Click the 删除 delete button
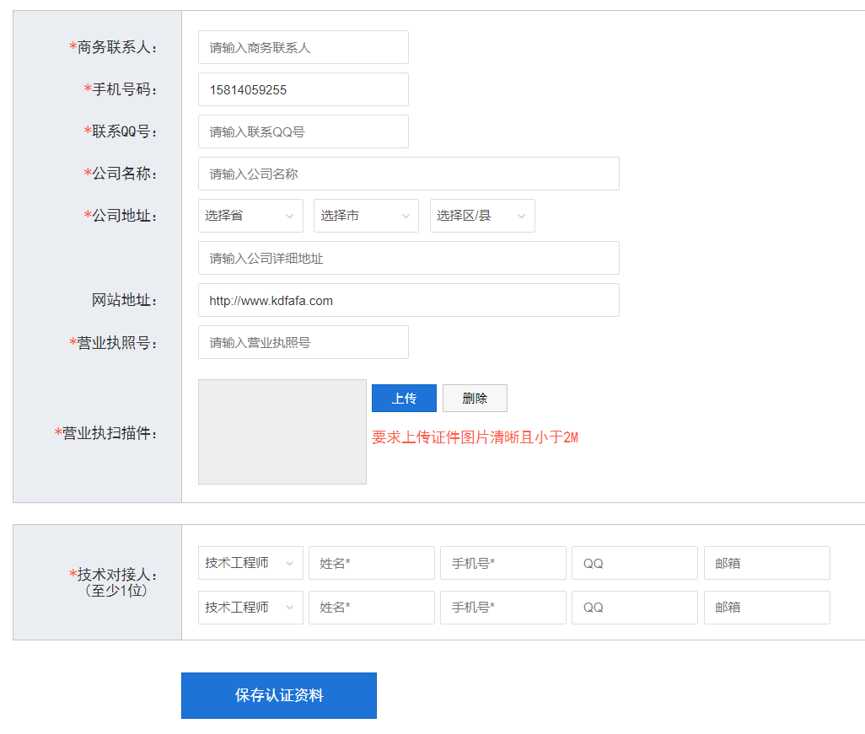The height and width of the screenshot is (734, 865). point(474,397)
